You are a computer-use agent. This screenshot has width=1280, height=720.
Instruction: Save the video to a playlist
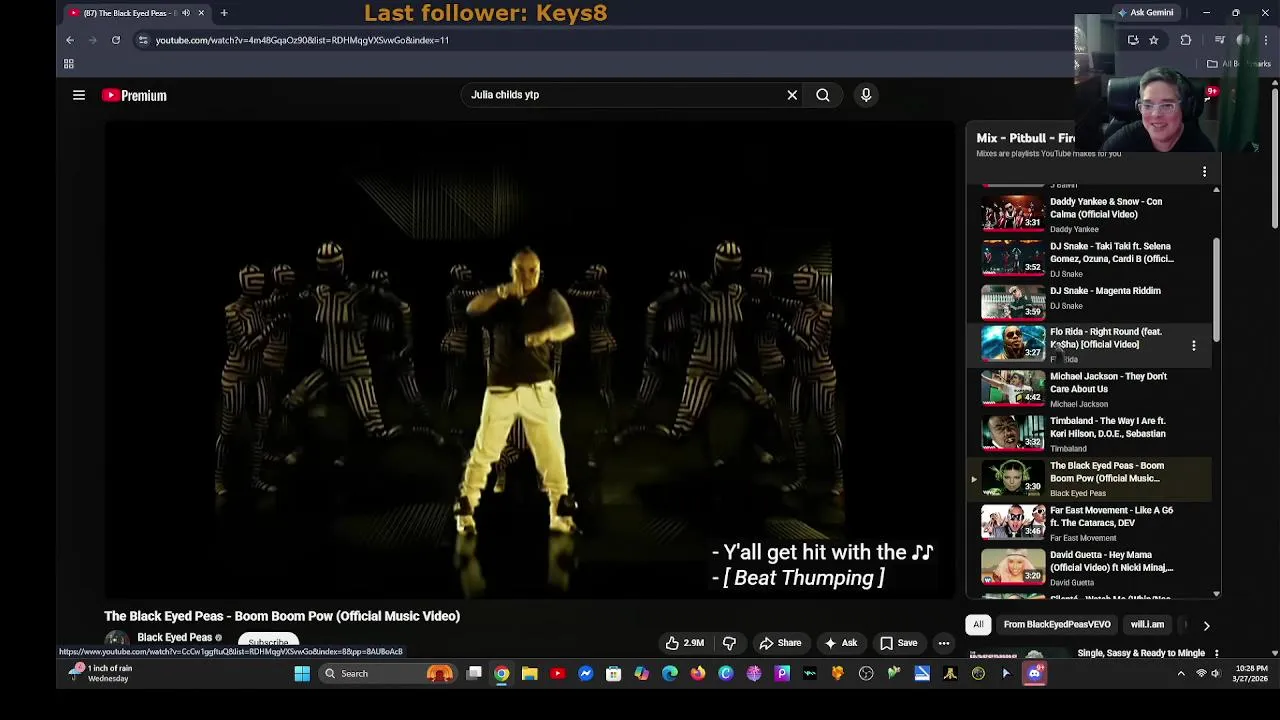tap(898, 643)
